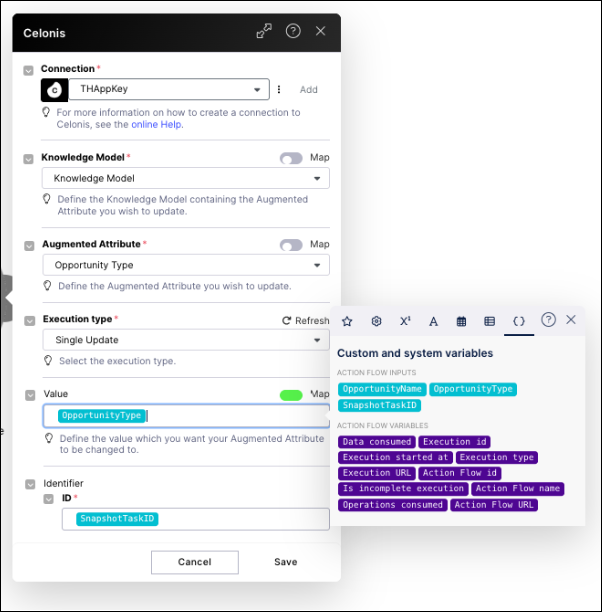Toggle the Value field checkbox
Viewport: 602px width, 612px height.
tap(30, 396)
